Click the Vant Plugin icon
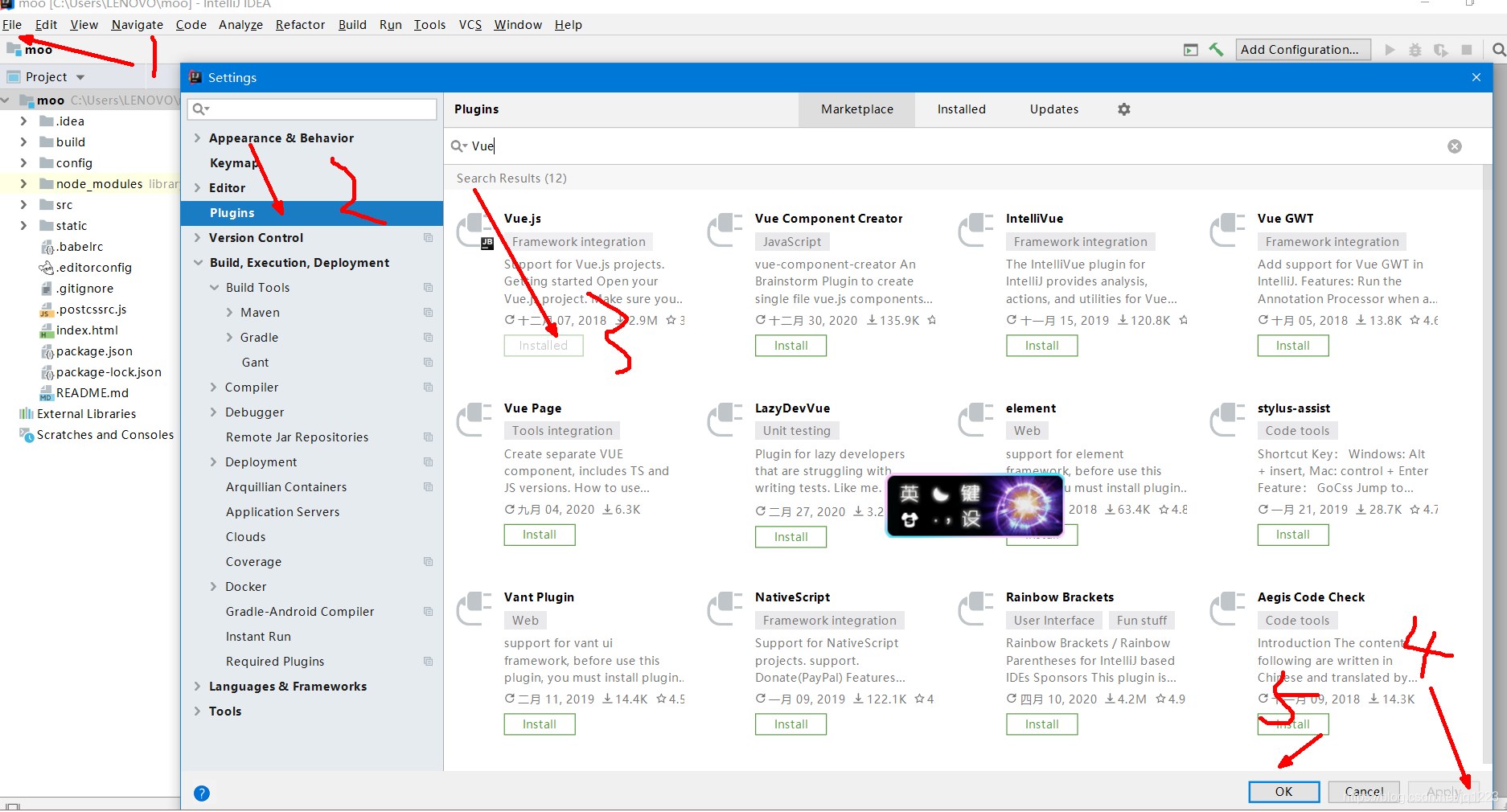The image size is (1507, 812). coord(474,609)
